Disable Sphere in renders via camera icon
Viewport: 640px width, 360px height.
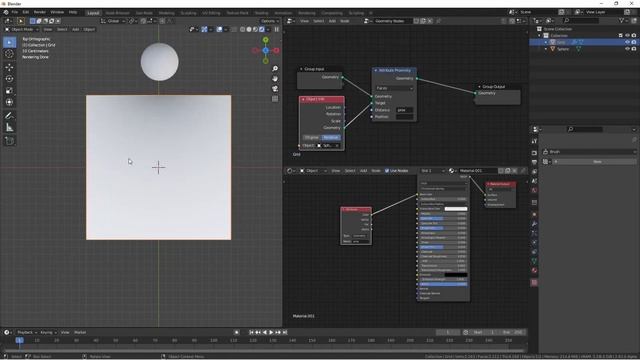point(634,49)
